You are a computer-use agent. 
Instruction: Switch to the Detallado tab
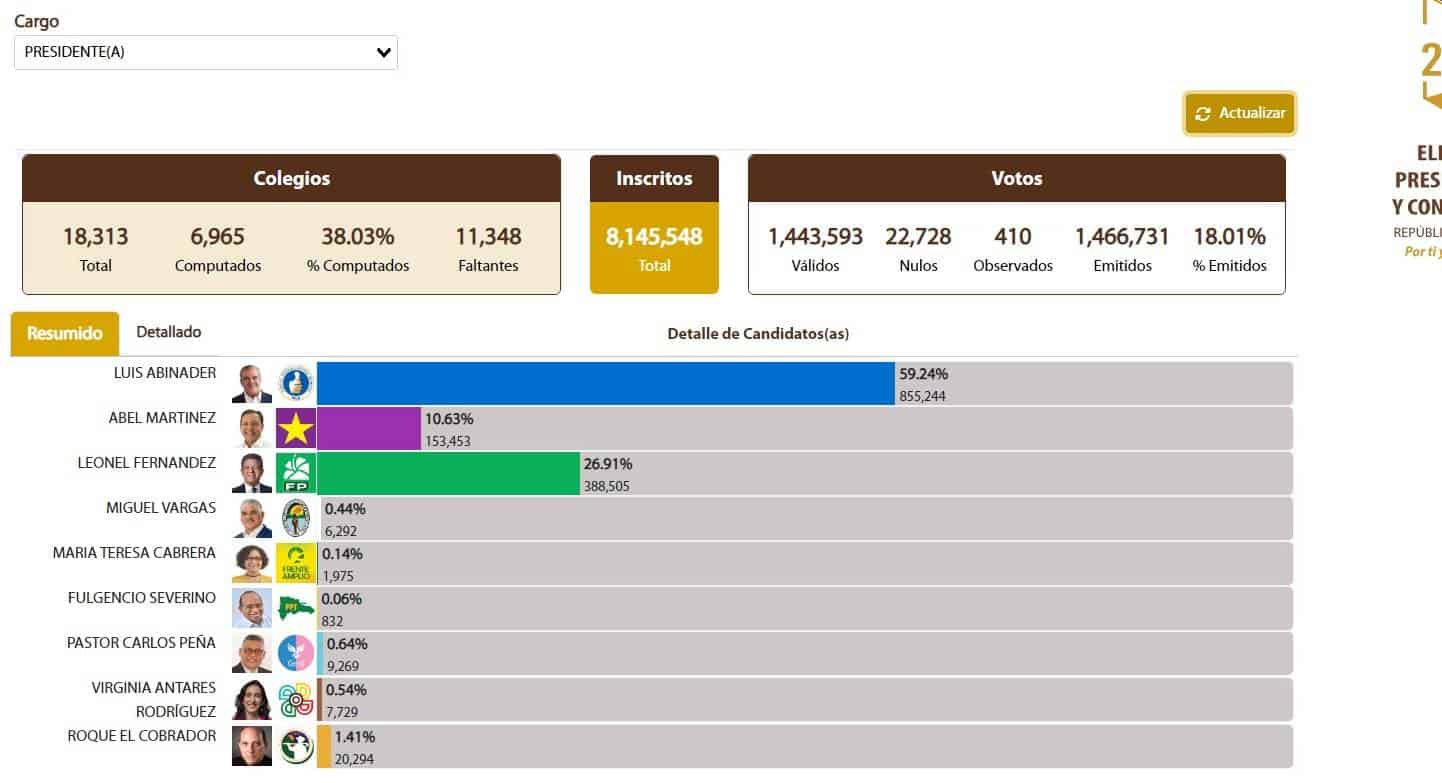tap(168, 332)
